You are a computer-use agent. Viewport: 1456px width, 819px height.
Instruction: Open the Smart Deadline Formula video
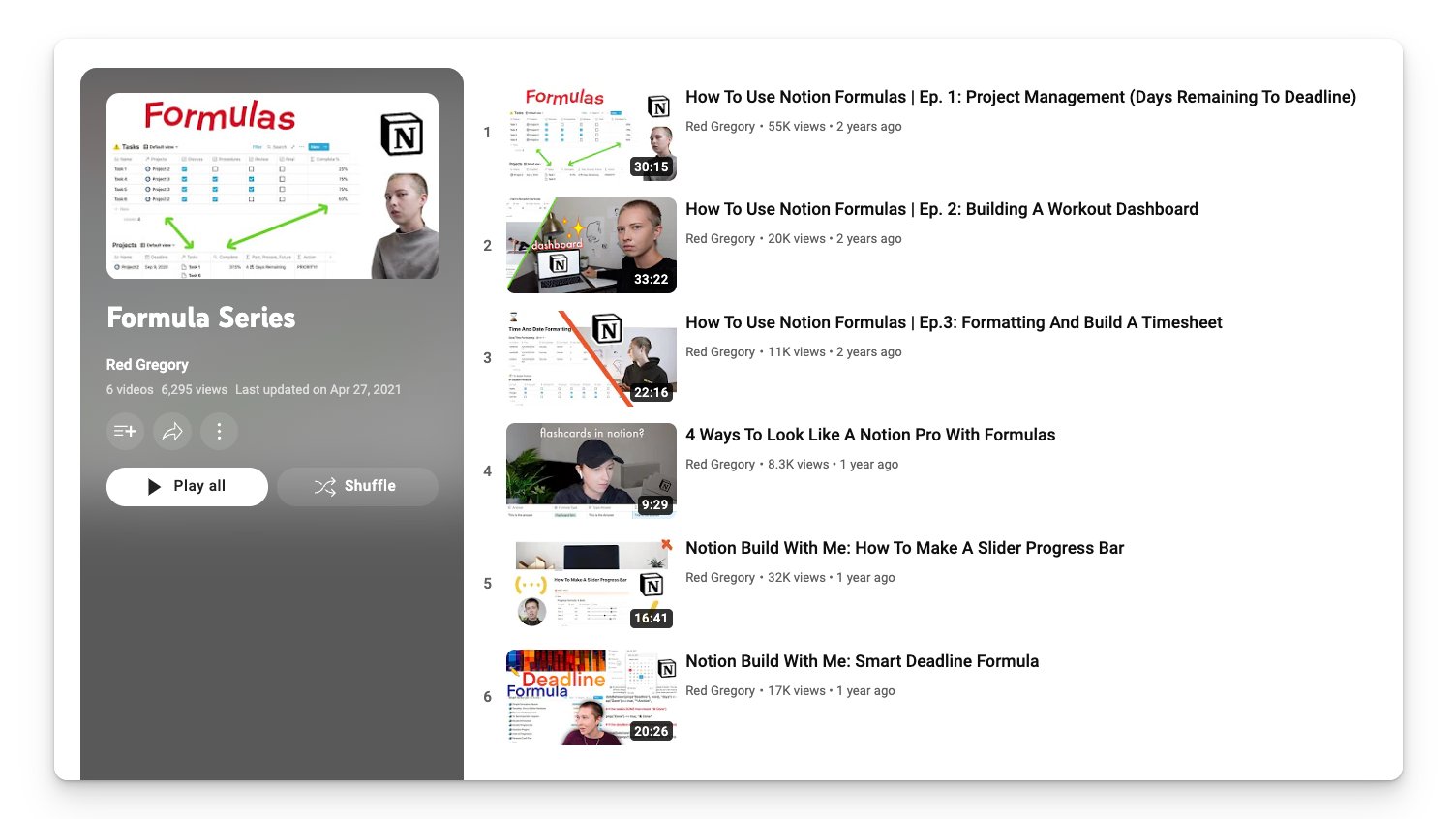(x=862, y=661)
